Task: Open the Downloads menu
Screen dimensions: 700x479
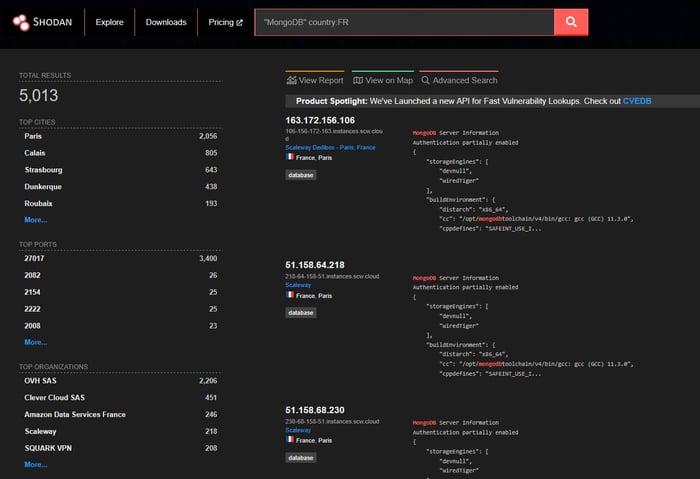Action: [166, 22]
